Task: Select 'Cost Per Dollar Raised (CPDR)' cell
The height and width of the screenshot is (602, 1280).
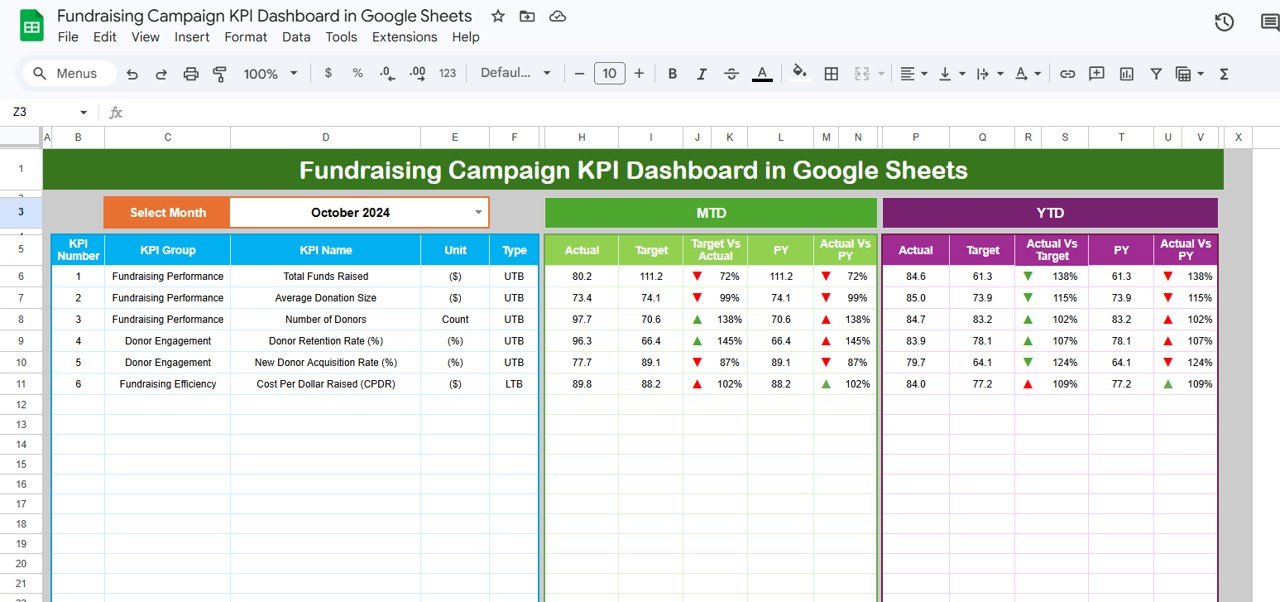Action: (325, 384)
